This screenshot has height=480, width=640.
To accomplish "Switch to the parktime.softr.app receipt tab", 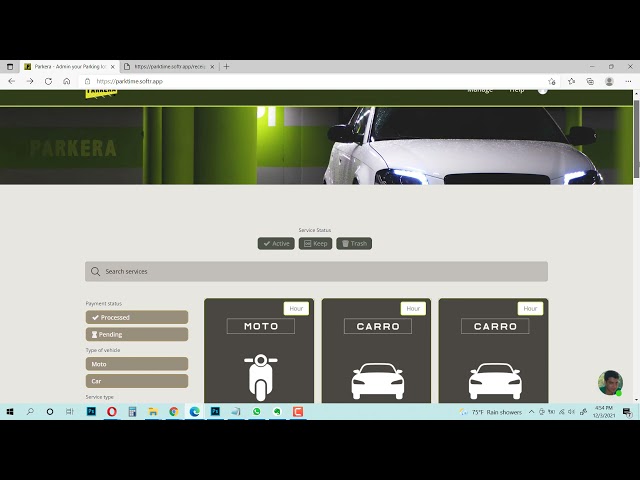I will (x=169, y=67).
